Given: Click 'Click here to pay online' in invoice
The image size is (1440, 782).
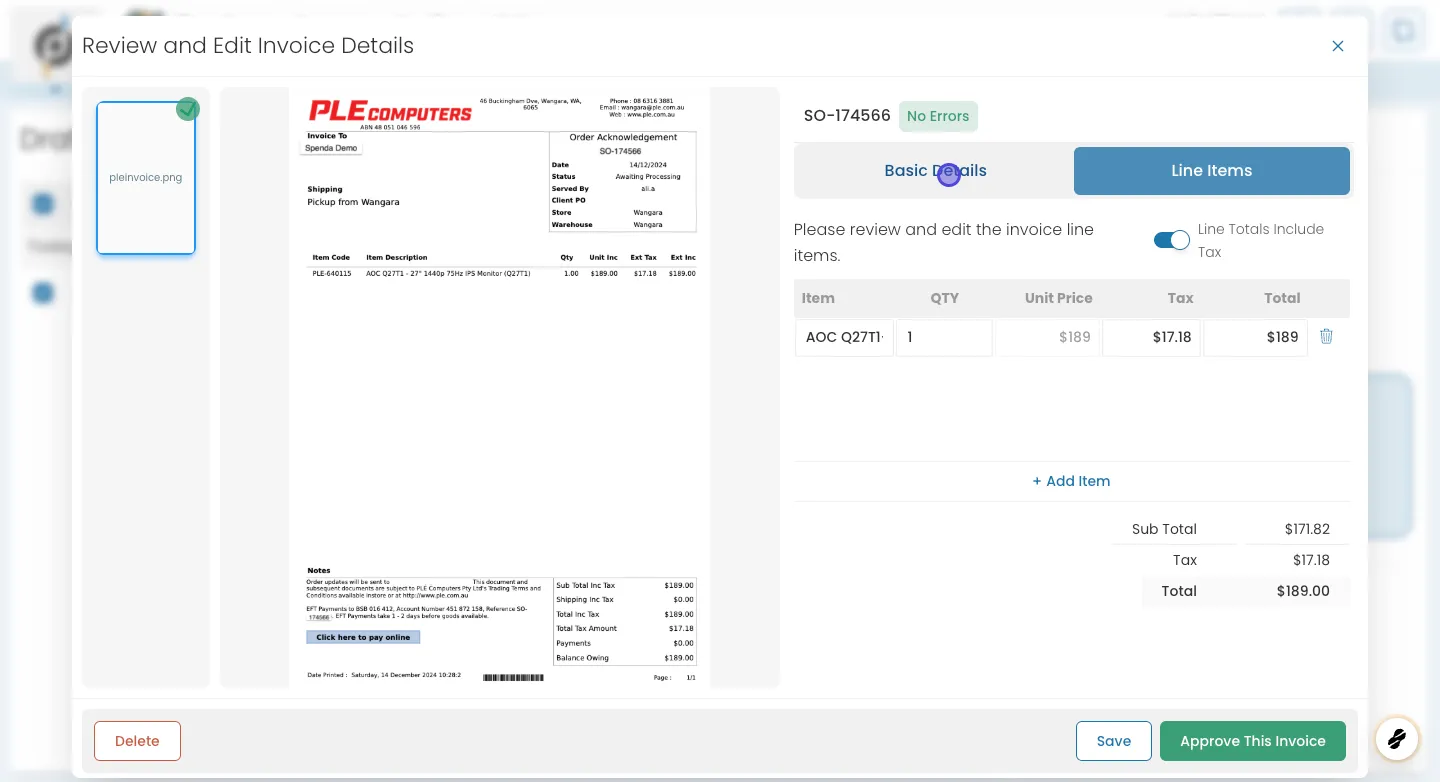Looking at the screenshot, I should coord(363,637).
